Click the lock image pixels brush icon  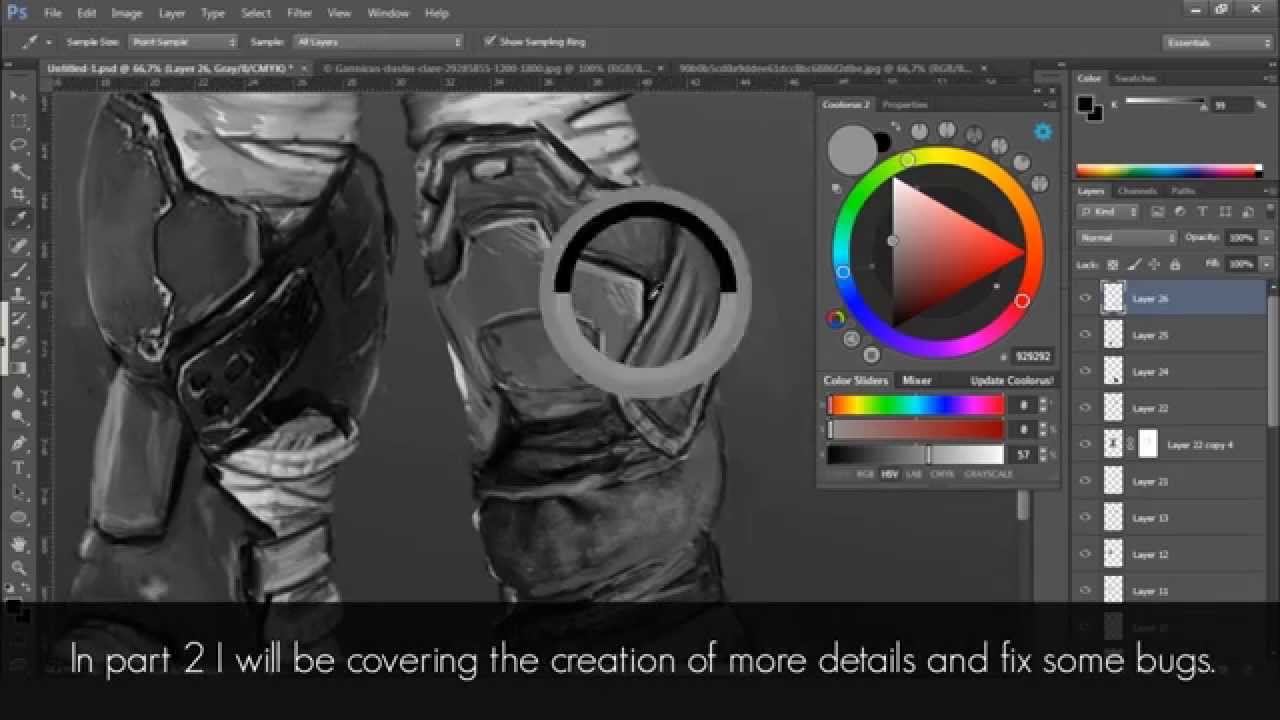pos(1134,265)
